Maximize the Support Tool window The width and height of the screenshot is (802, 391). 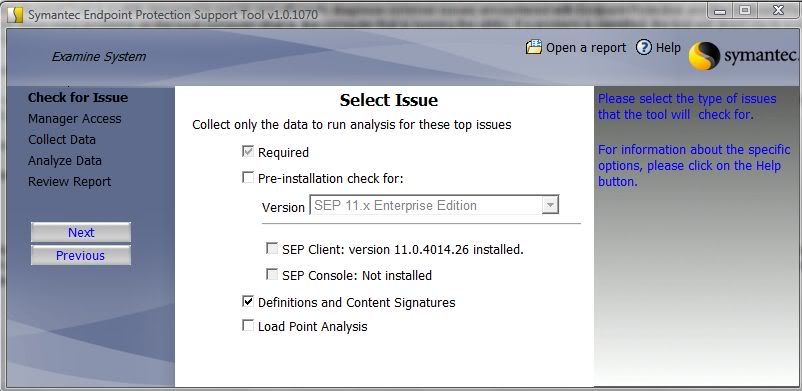[745, 11]
